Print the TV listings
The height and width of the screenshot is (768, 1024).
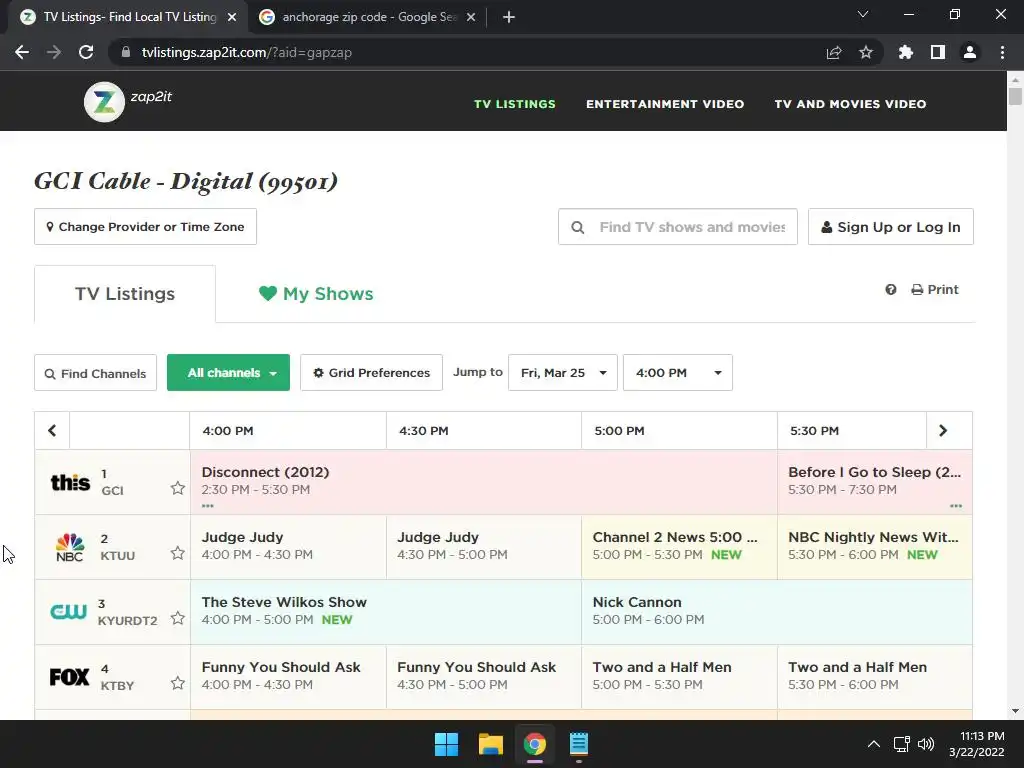(x=935, y=289)
